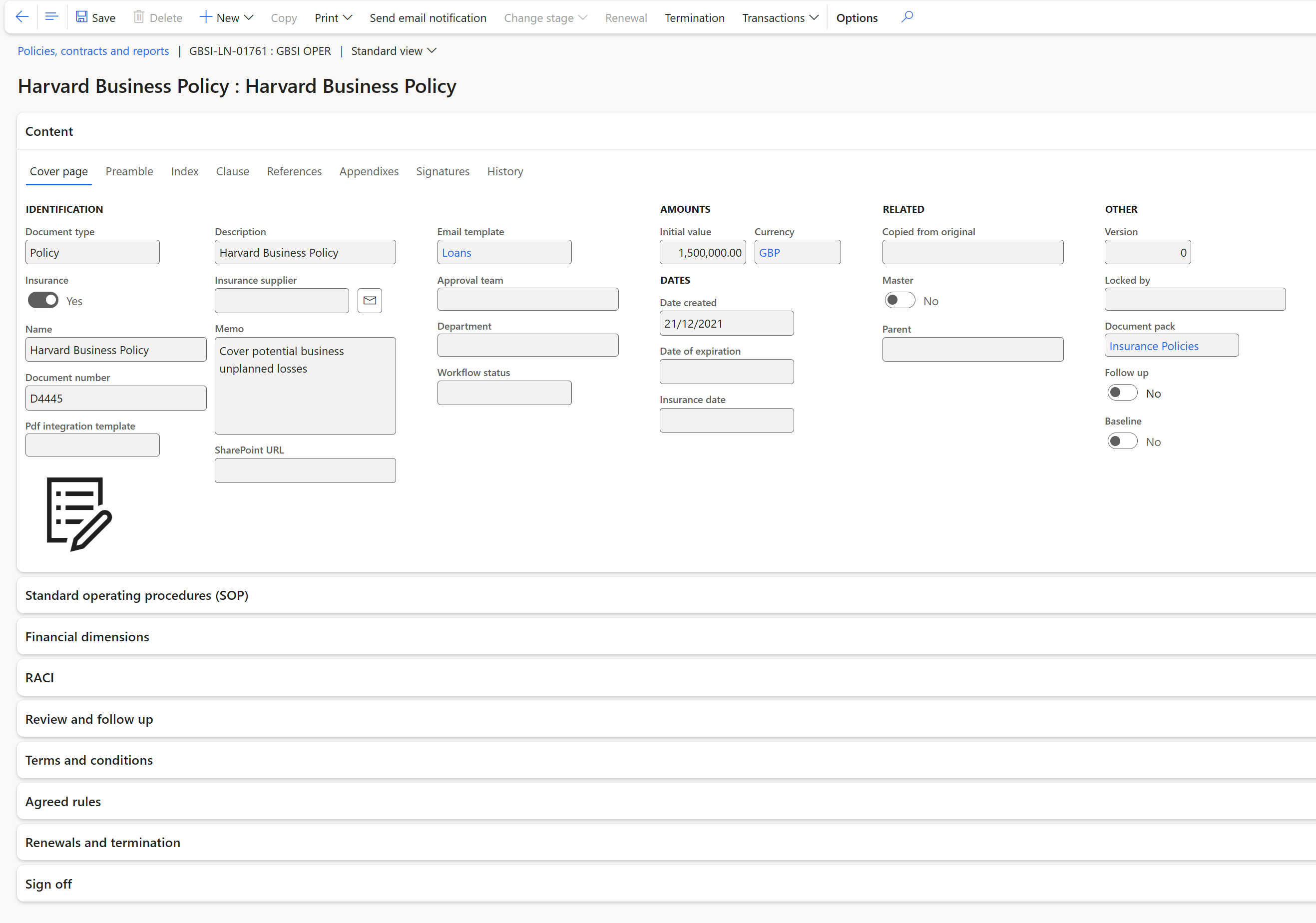The width and height of the screenshot is (1316, 923).
Task: Click the insurance supplier email icon
Action: pos(370,300)
